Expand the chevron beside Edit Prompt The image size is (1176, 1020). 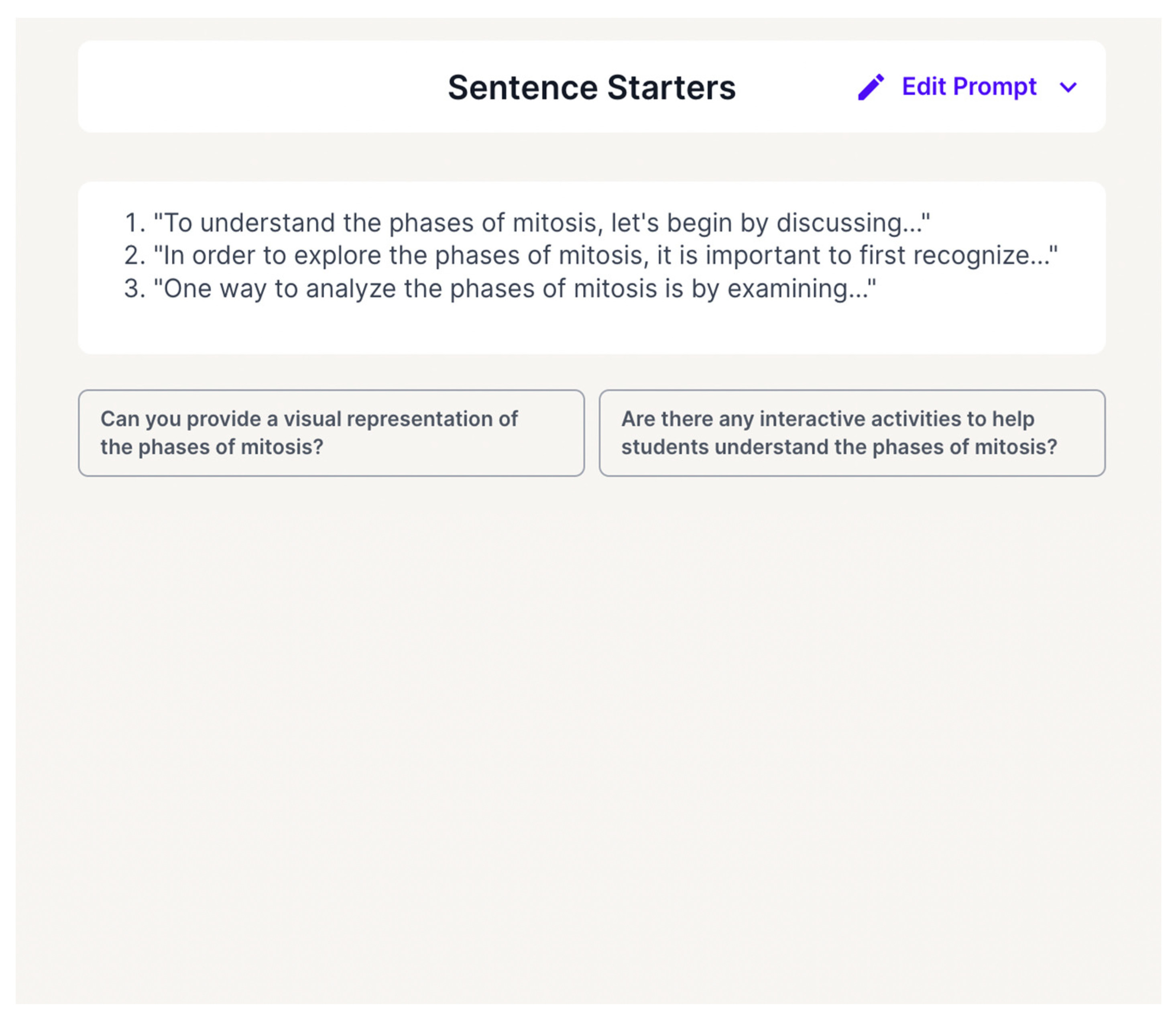click(x=1068, y=87)
